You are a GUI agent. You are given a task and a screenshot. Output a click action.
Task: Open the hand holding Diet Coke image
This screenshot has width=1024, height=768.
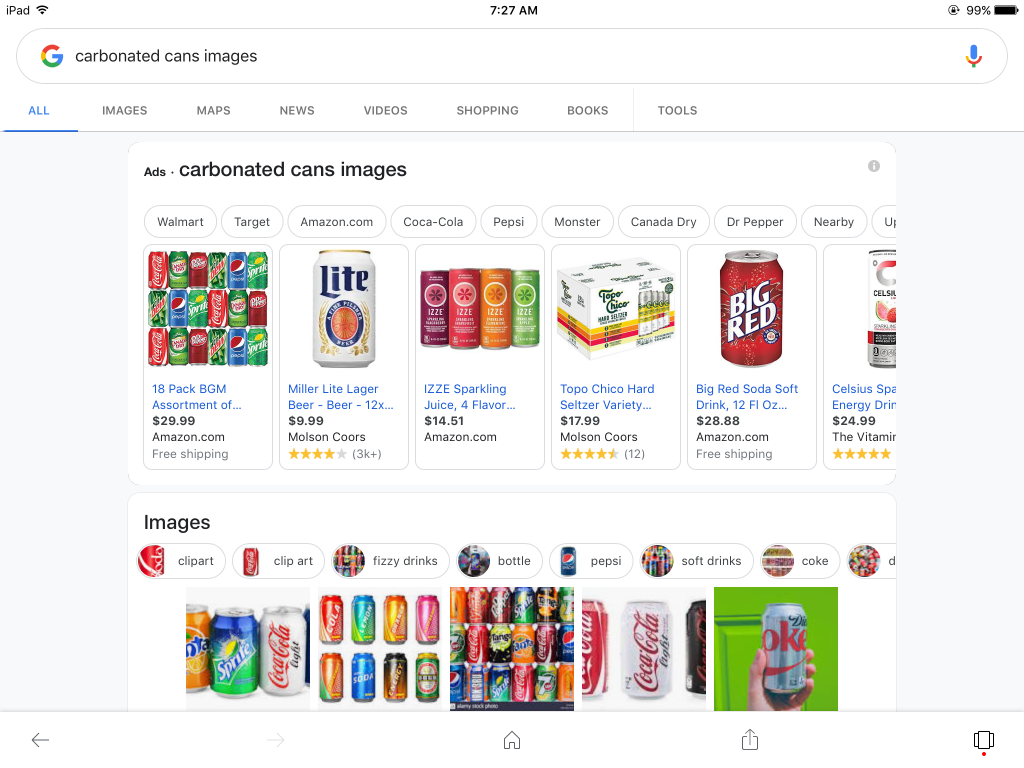pos(775,648)
